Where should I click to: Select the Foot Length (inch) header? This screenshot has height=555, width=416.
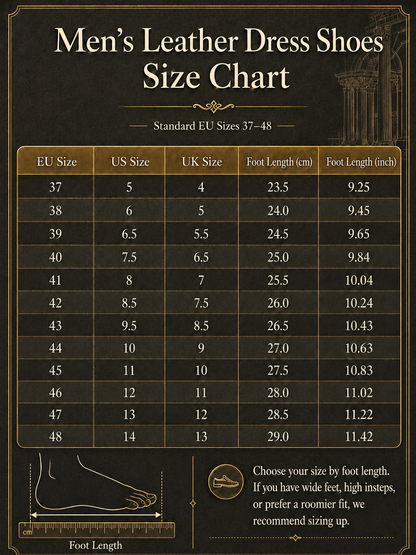click(x=361, y=162)
